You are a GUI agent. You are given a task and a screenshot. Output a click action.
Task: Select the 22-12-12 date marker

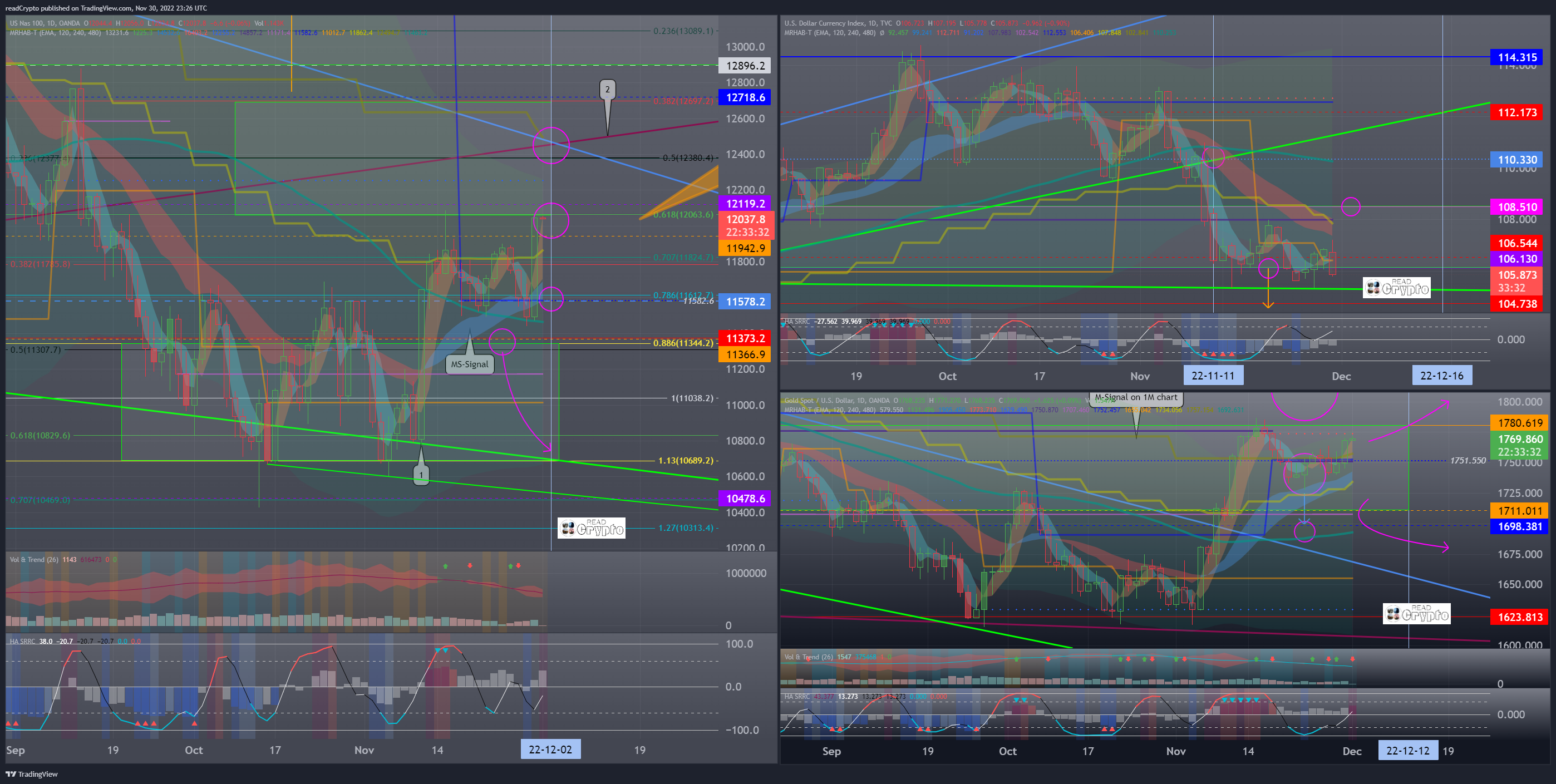pos(1407,751)
